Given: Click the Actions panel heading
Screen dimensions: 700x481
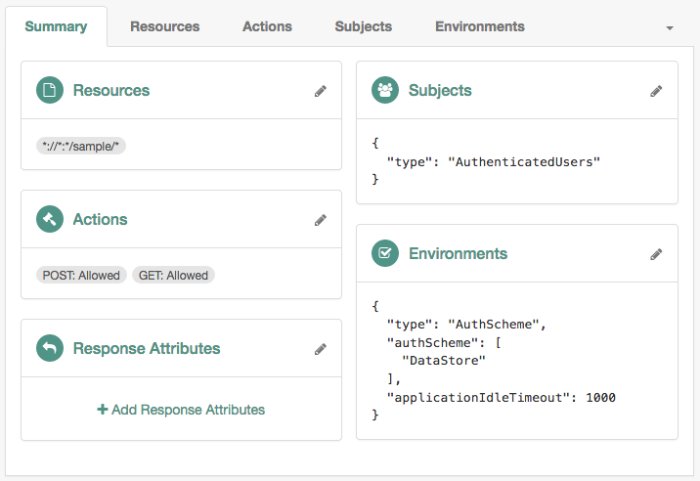Looking at the screenshot, I should coord(100,219).
